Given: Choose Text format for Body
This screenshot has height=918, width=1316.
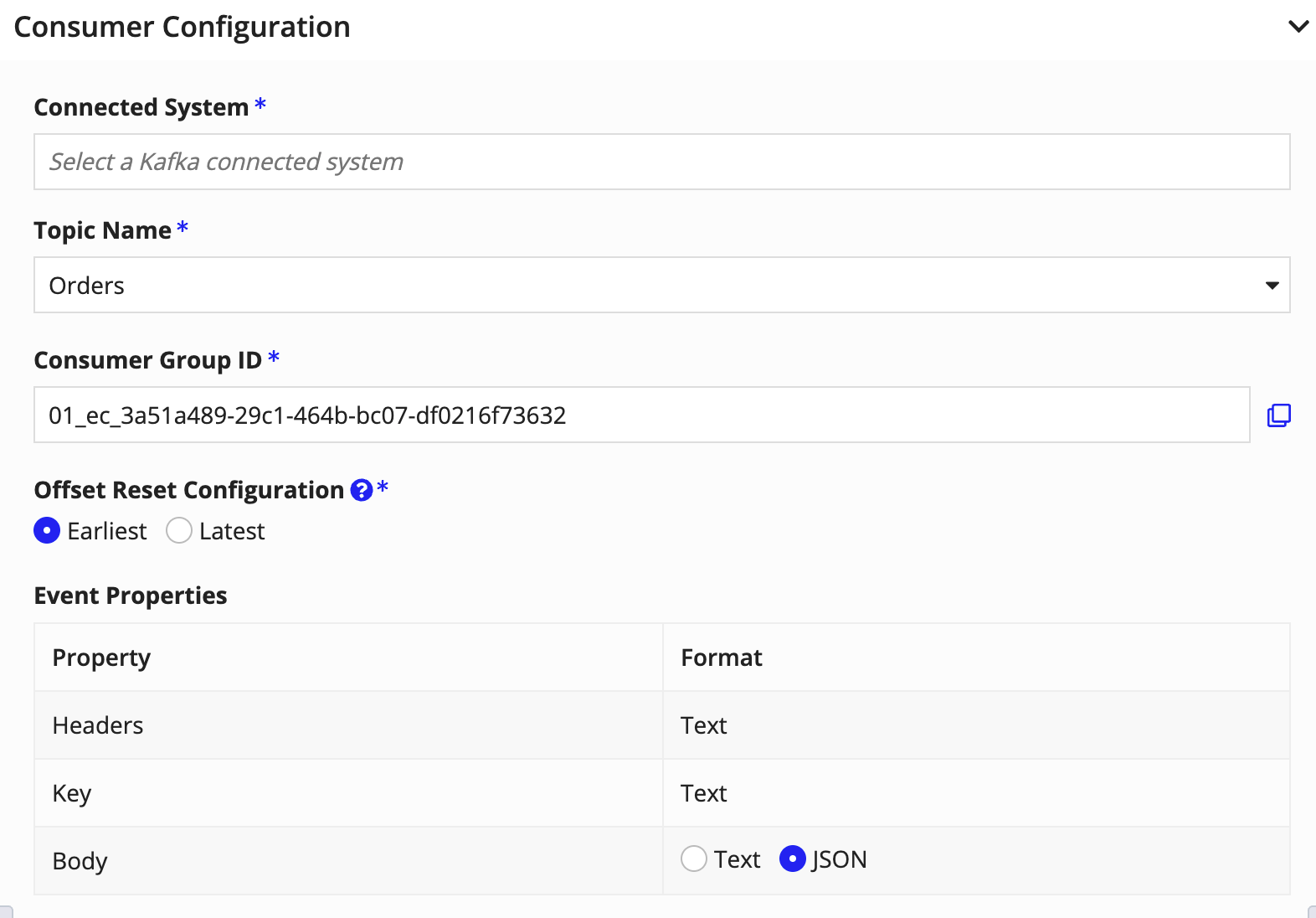Looking at the screenshot, I should (x=694, y=859).
